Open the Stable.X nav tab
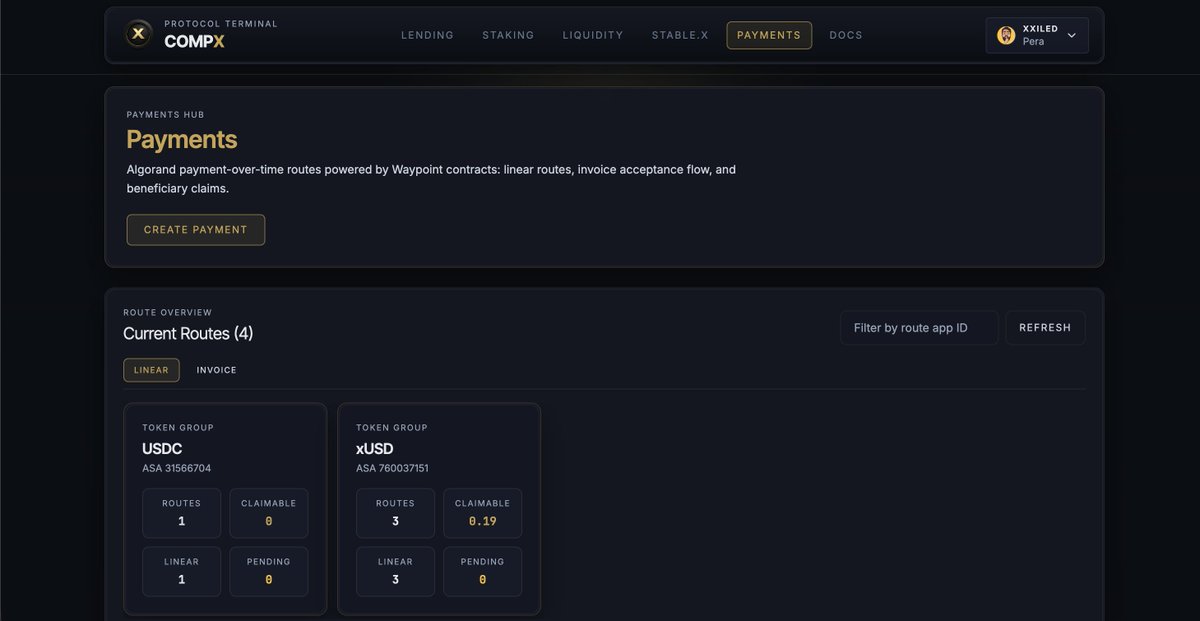 coord(680,35)
